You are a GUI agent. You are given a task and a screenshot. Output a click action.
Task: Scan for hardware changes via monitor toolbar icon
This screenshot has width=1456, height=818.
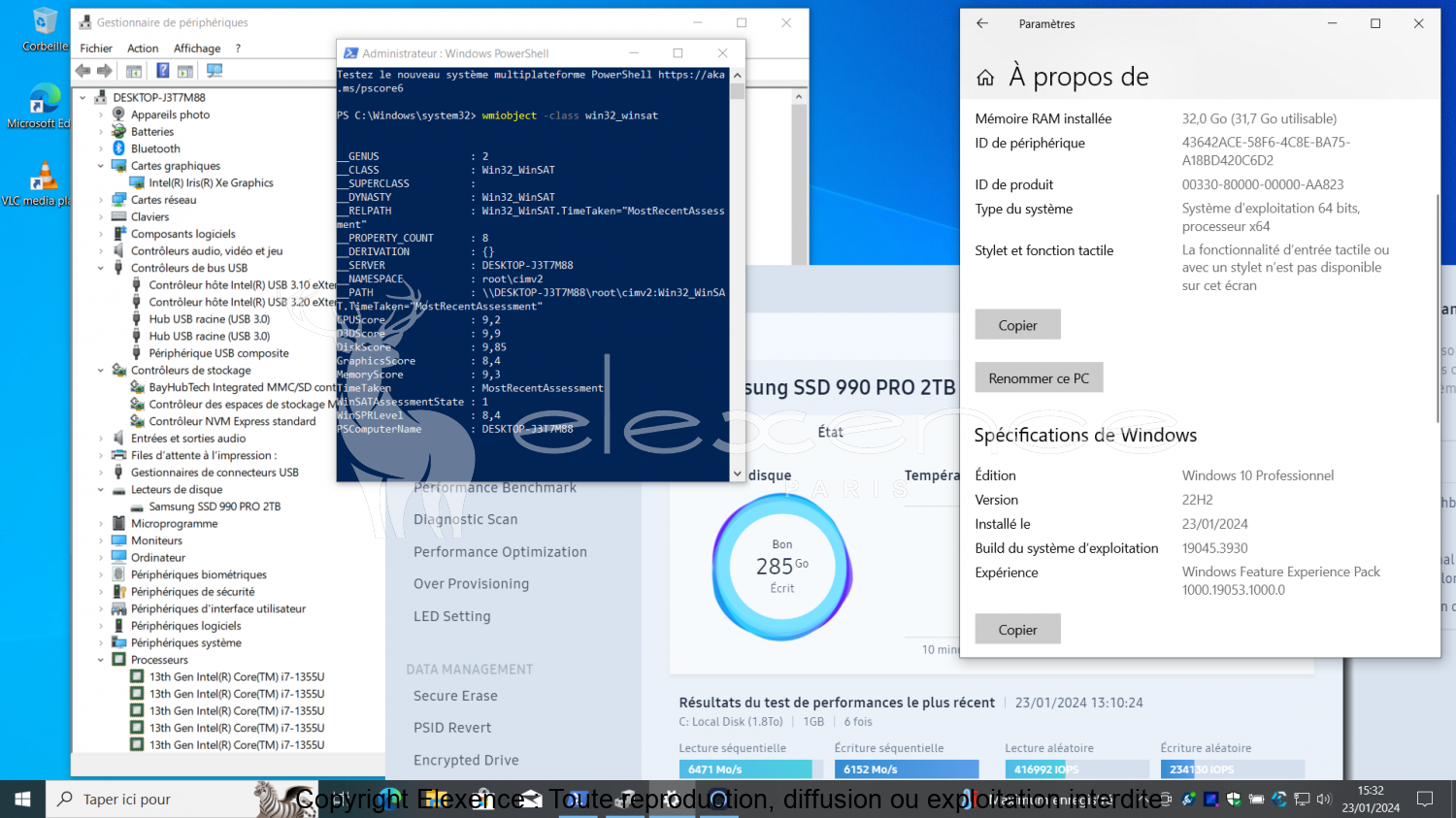(x=215, y=71)
